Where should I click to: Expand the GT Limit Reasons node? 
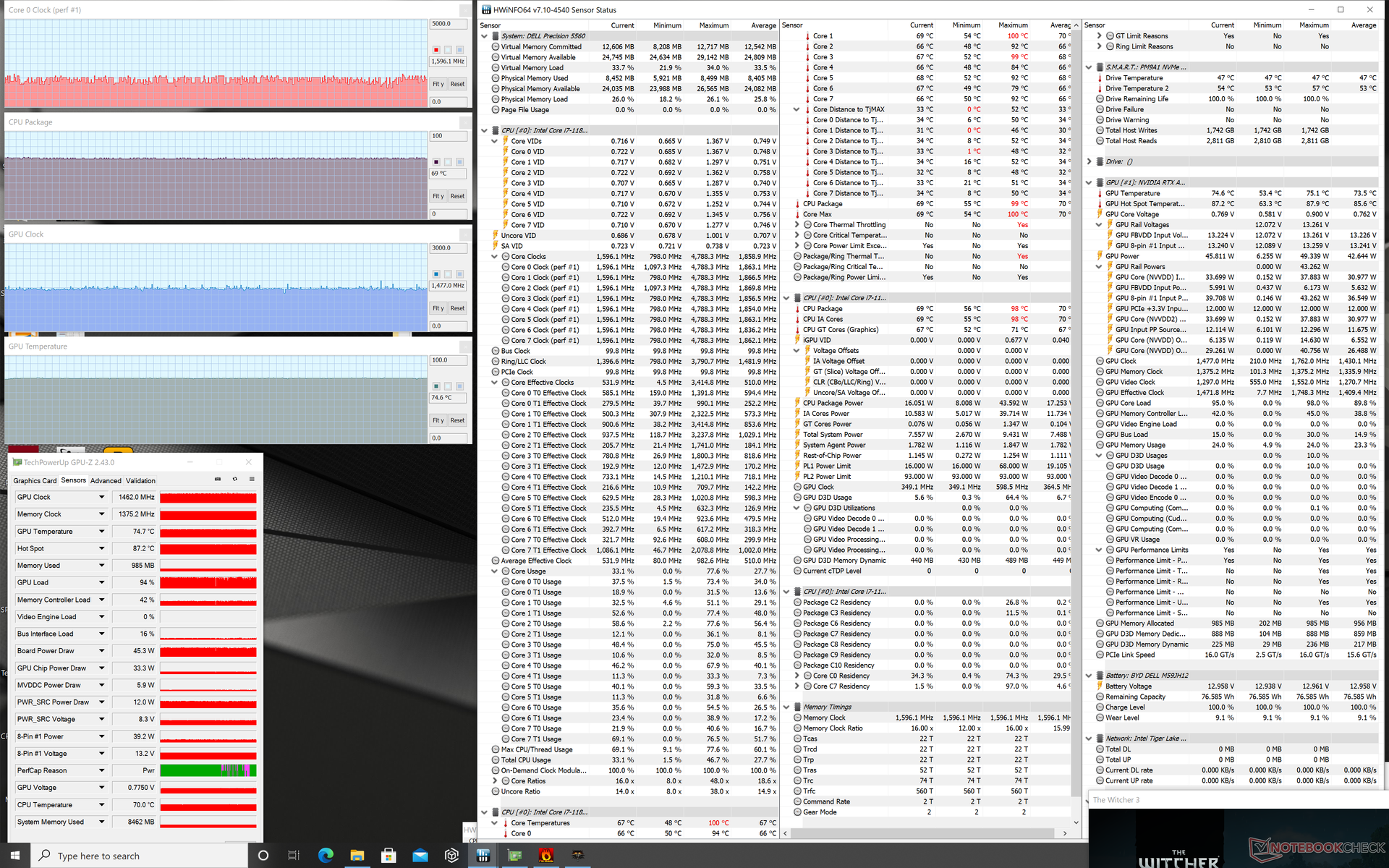pos(1099,35)
